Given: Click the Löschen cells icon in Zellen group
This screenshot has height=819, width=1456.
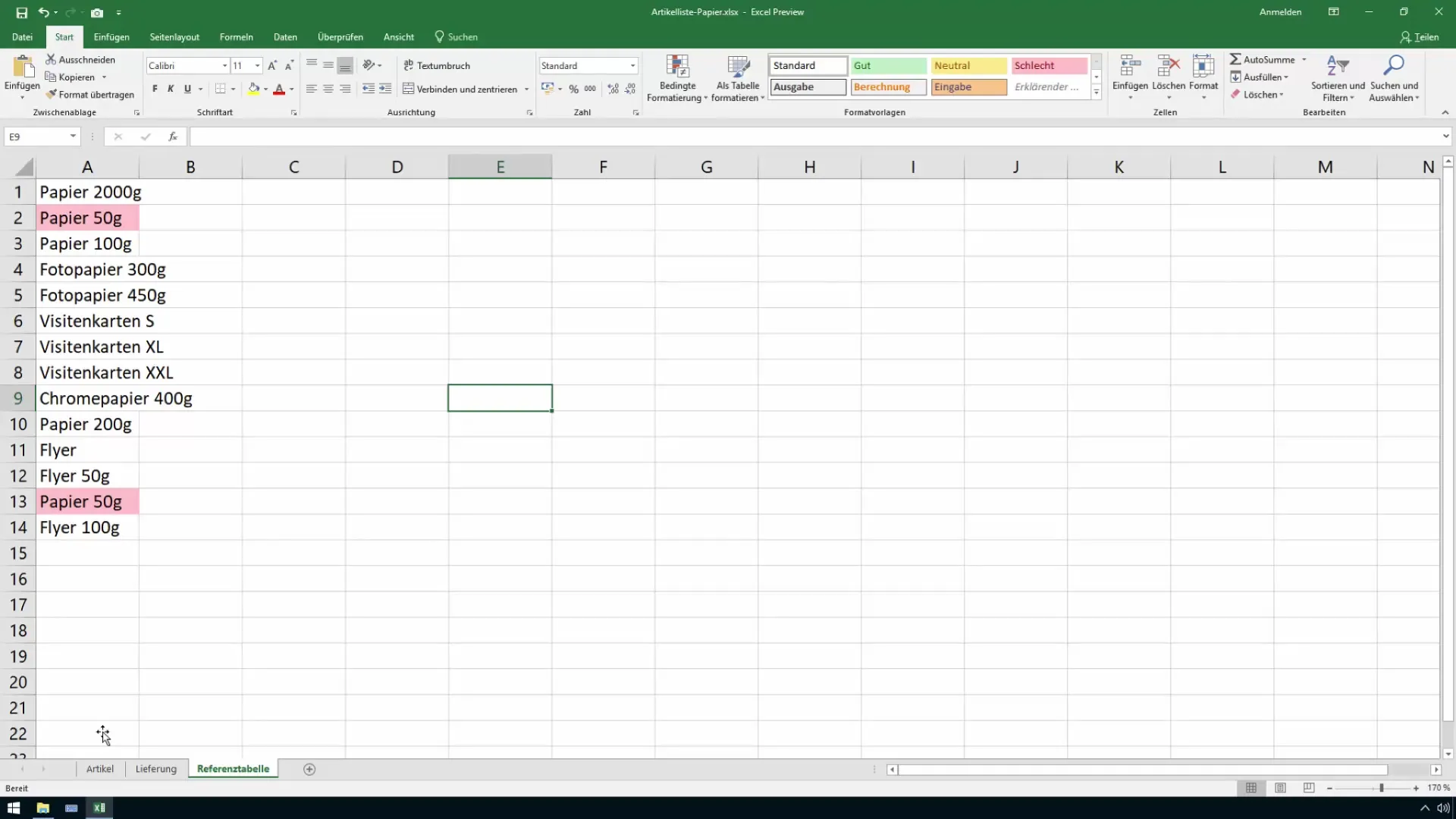Looking at the screenshot, I should click(1169, 77).
